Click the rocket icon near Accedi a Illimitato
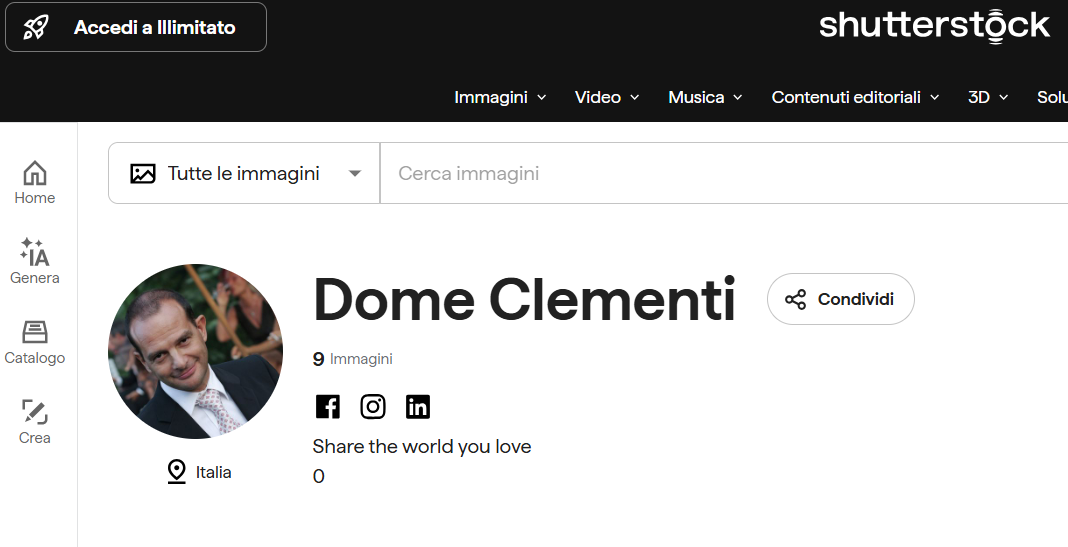 [x=35, y=27]
